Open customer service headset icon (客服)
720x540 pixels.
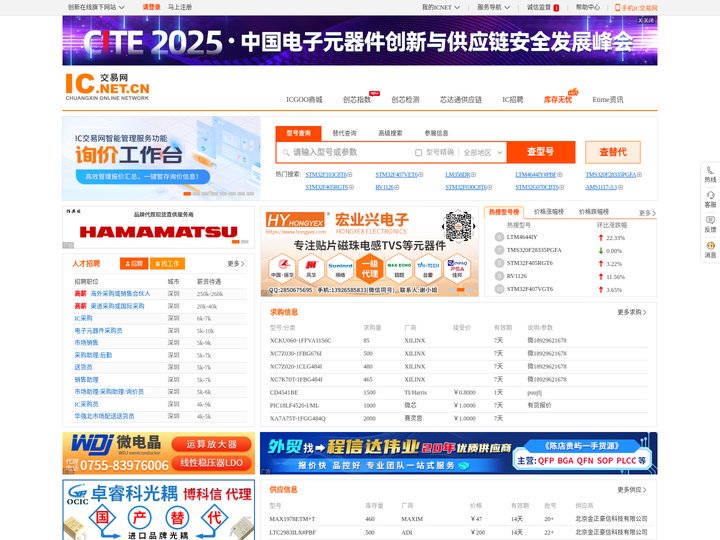[710, 195]
